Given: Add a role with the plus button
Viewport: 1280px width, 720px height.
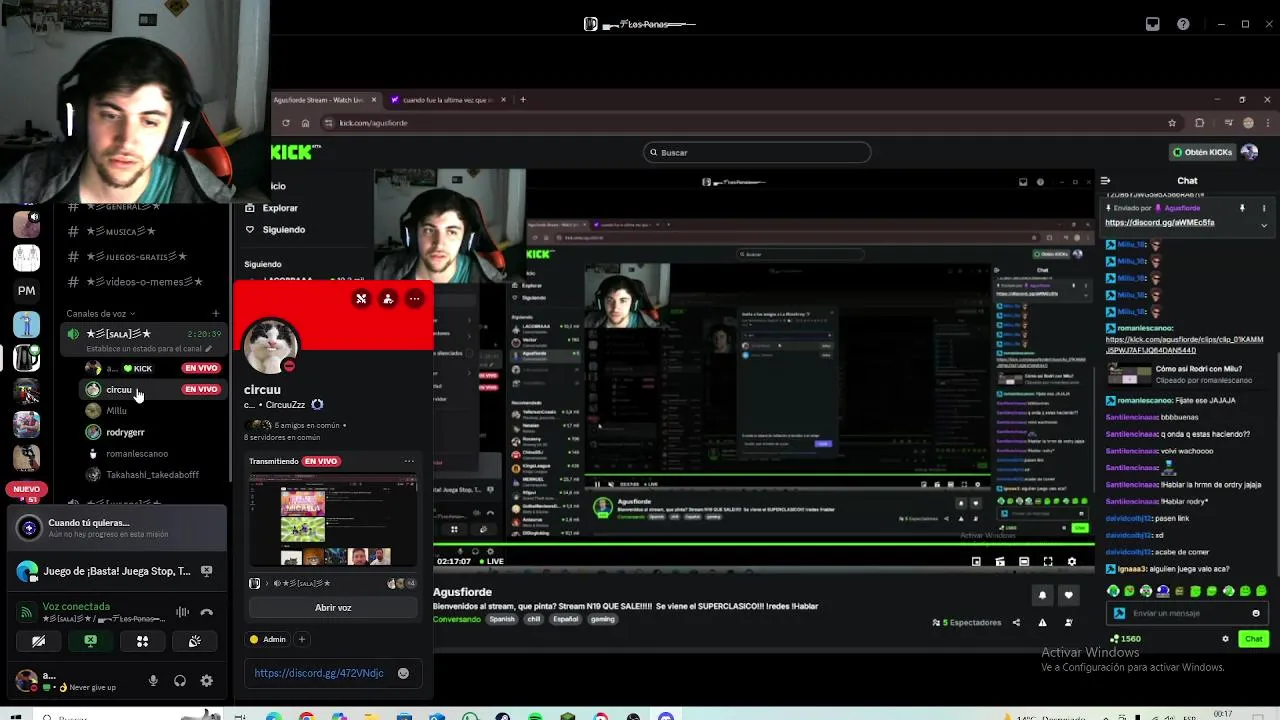Looking at the screenshot, I should (301, 639).
